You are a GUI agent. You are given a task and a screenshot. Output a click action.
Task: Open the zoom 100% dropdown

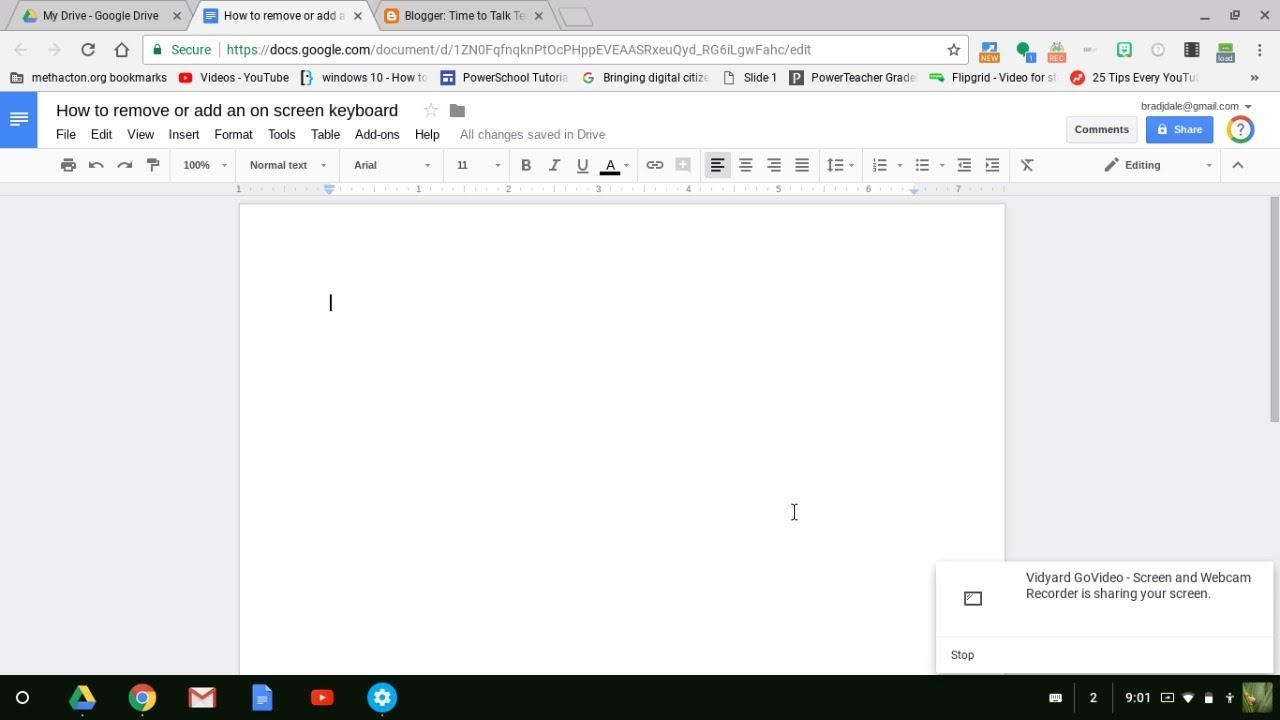point(205,165)
